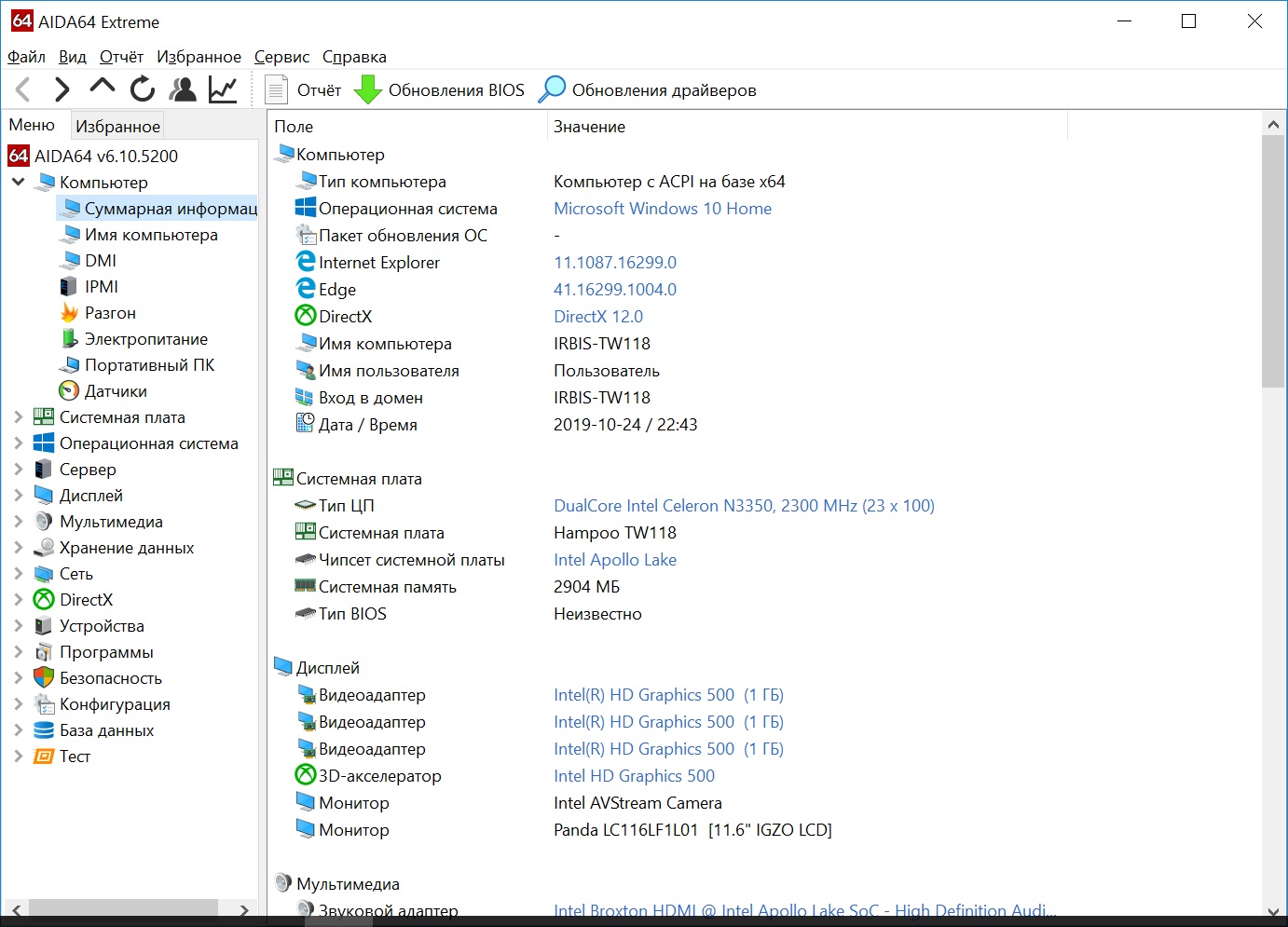Open the DirectX 12.0 link
The height and width of the screenshot is (927, 1288).
pyautogui.click(x=598, y=317)
